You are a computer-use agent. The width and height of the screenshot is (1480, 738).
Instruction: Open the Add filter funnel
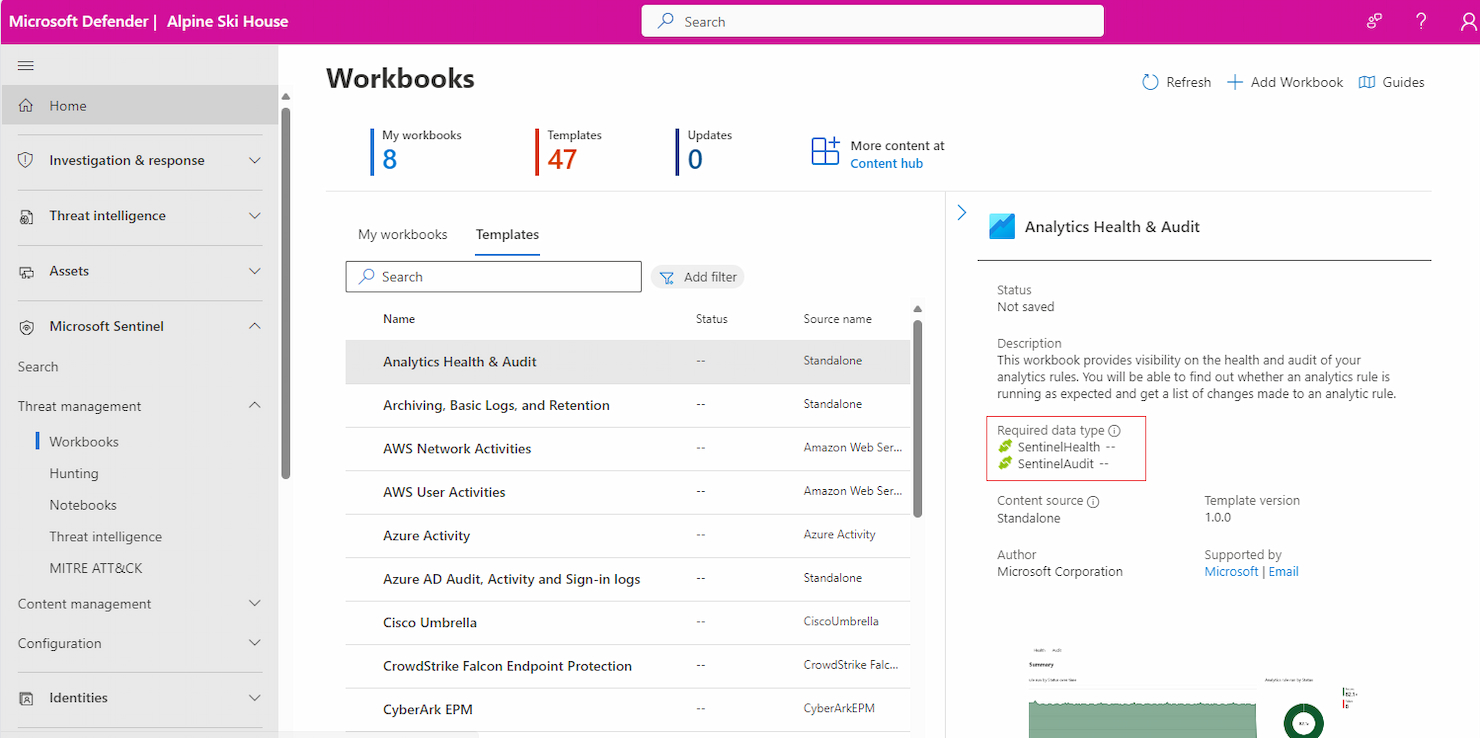(697, 276)
